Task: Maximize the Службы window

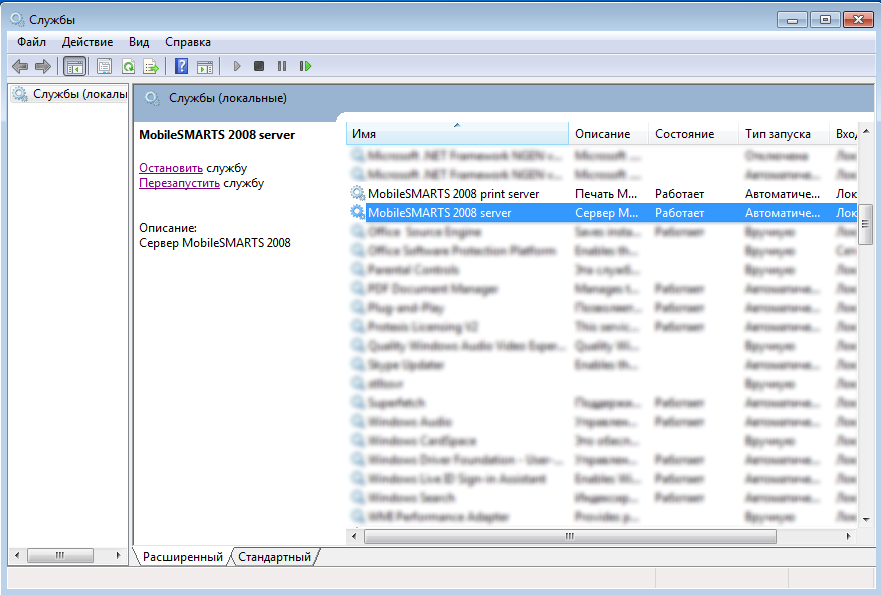Action: [825, 20]
